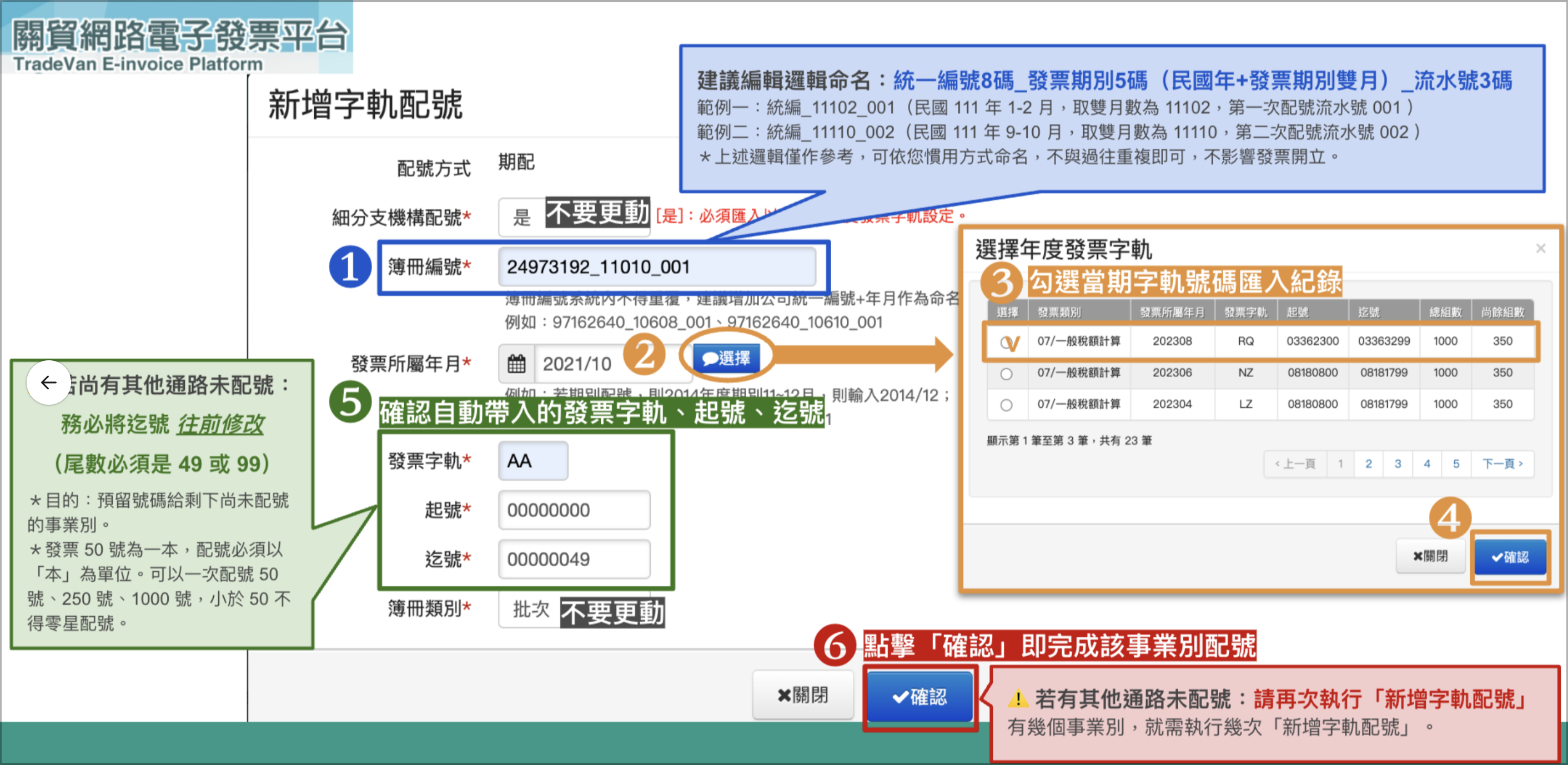
Task: Click 關閉 in the 選擇年度發票字軌 dialog
Action: 1430,556
